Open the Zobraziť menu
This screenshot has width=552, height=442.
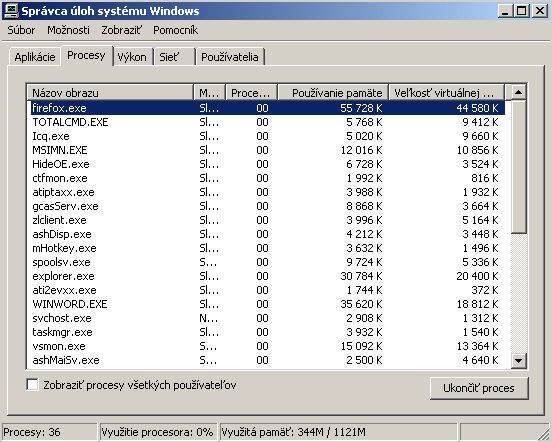[121, 30]
